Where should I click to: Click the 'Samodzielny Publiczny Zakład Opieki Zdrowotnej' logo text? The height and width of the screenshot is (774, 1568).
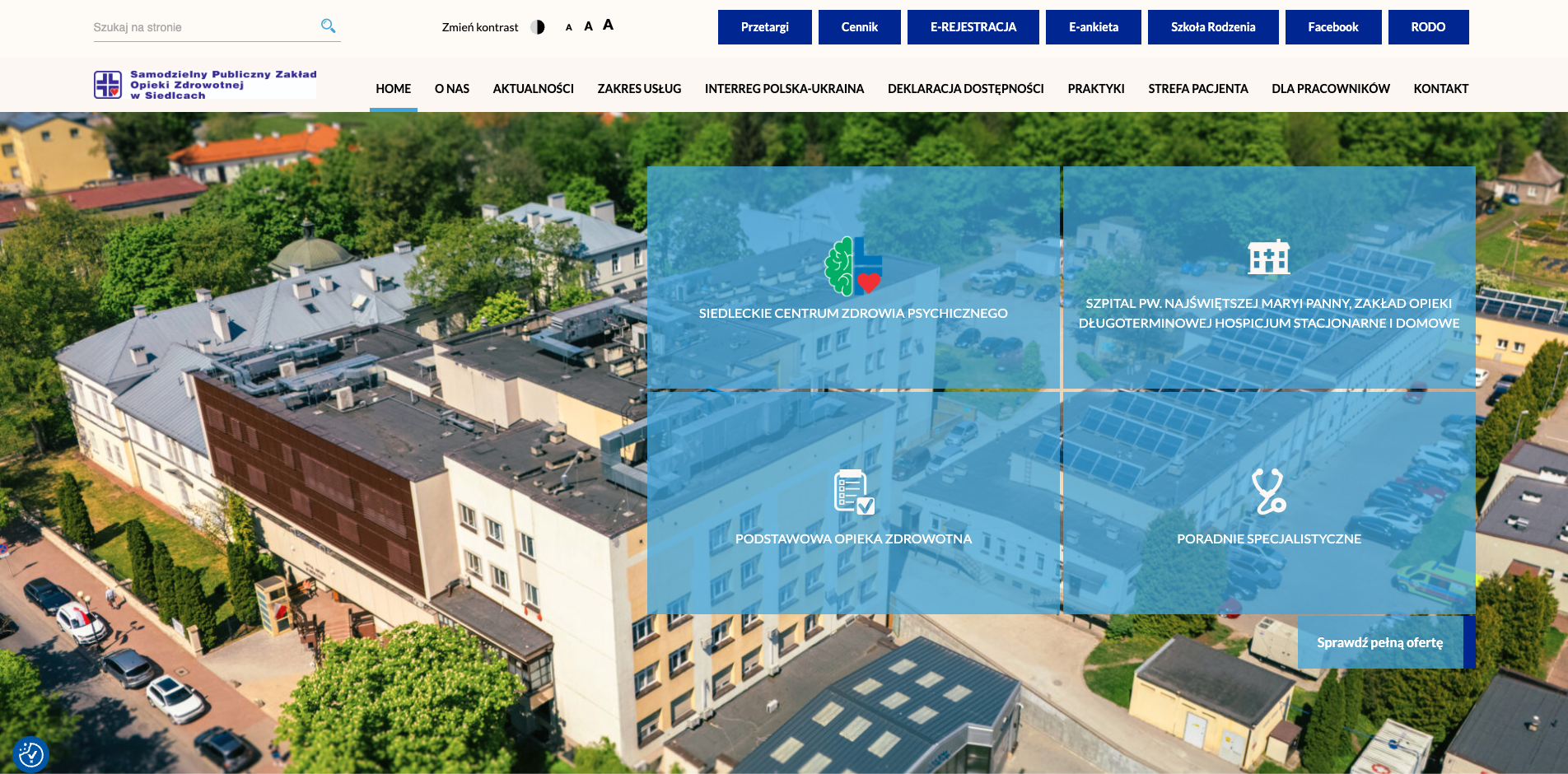(223, 85)
